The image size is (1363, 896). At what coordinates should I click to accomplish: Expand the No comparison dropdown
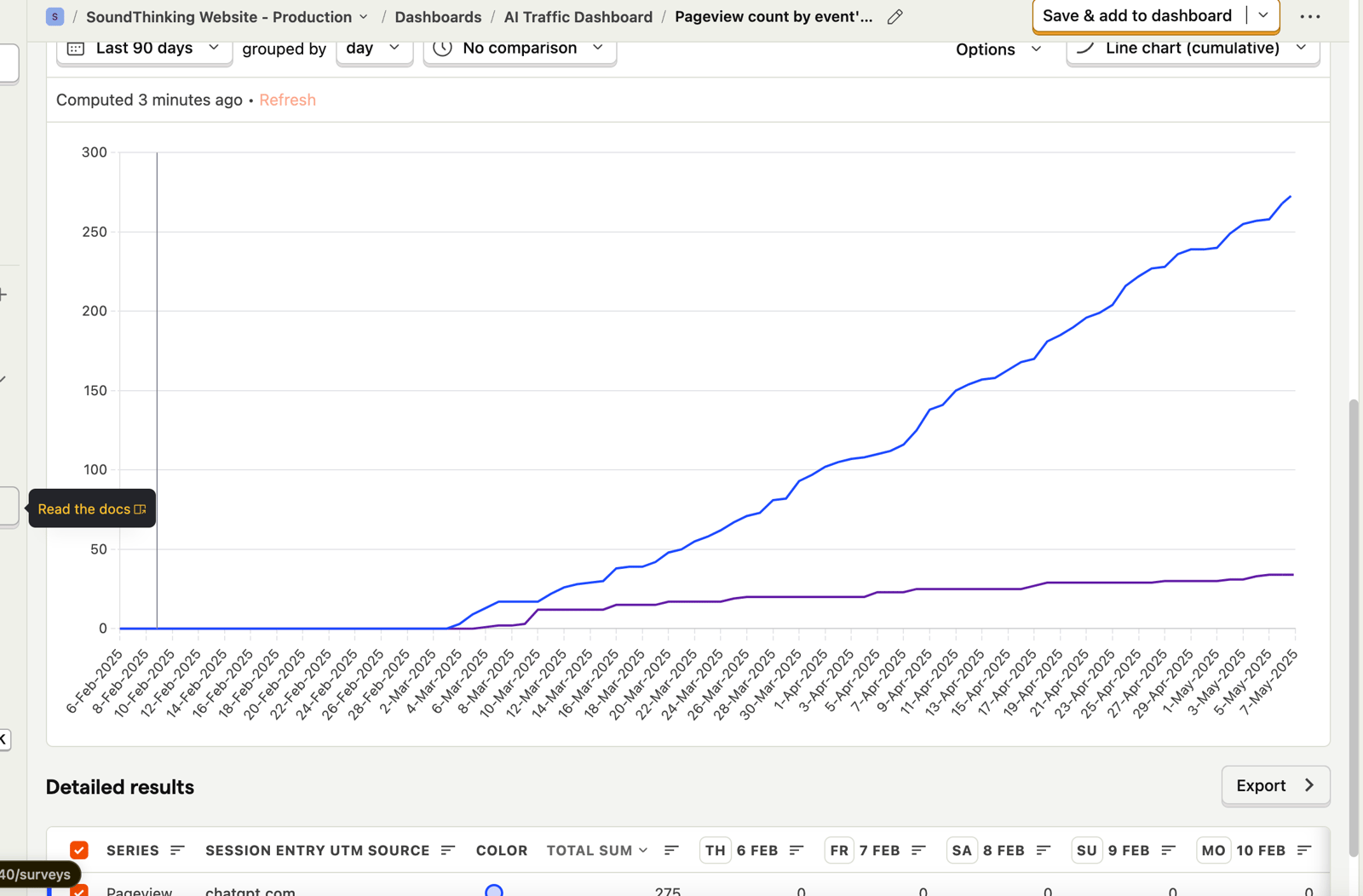coord(520,49)
